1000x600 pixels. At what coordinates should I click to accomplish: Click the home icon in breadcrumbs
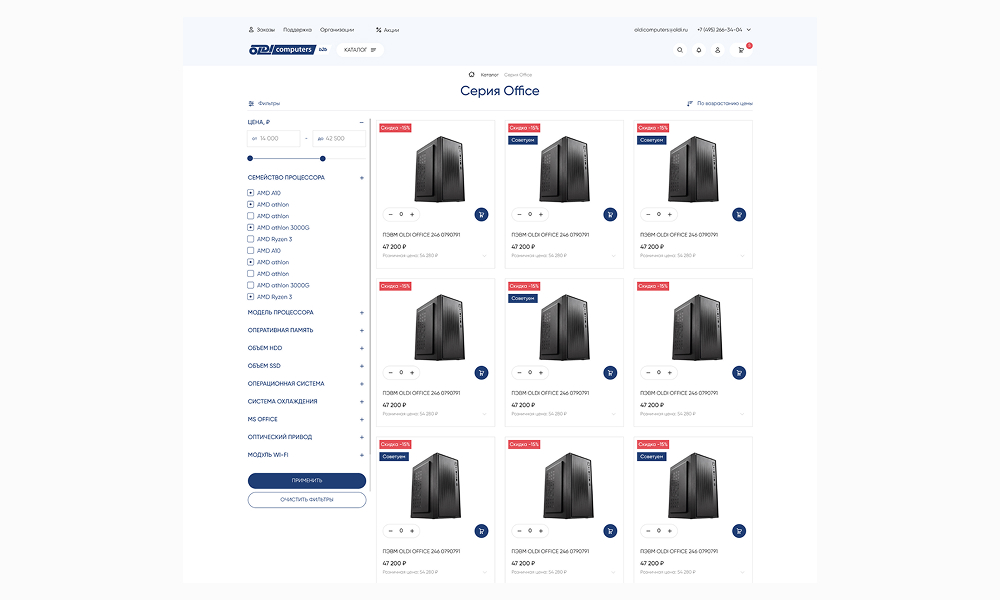coord(471,74)
